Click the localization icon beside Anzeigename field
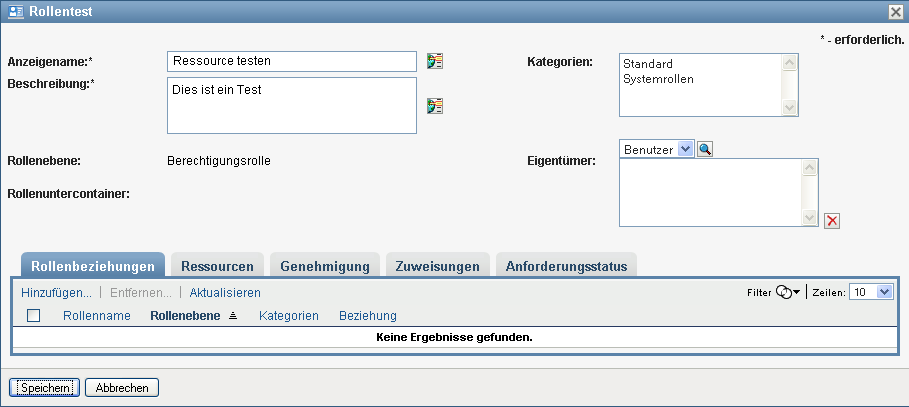Screen dimensions: 909x407 (x=434, y=61)
